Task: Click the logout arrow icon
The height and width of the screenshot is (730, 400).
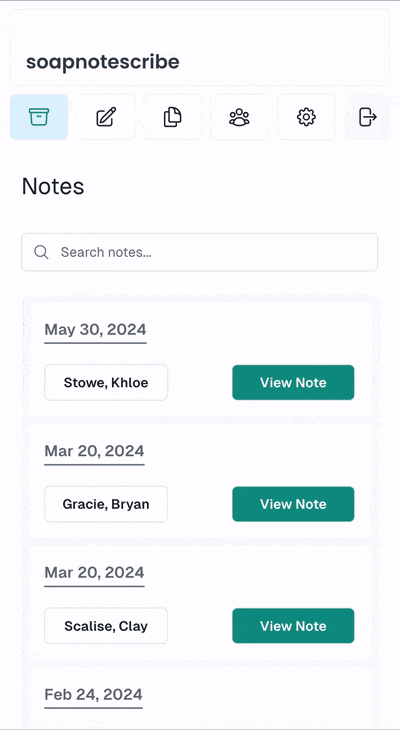Action: pos(368,117)
